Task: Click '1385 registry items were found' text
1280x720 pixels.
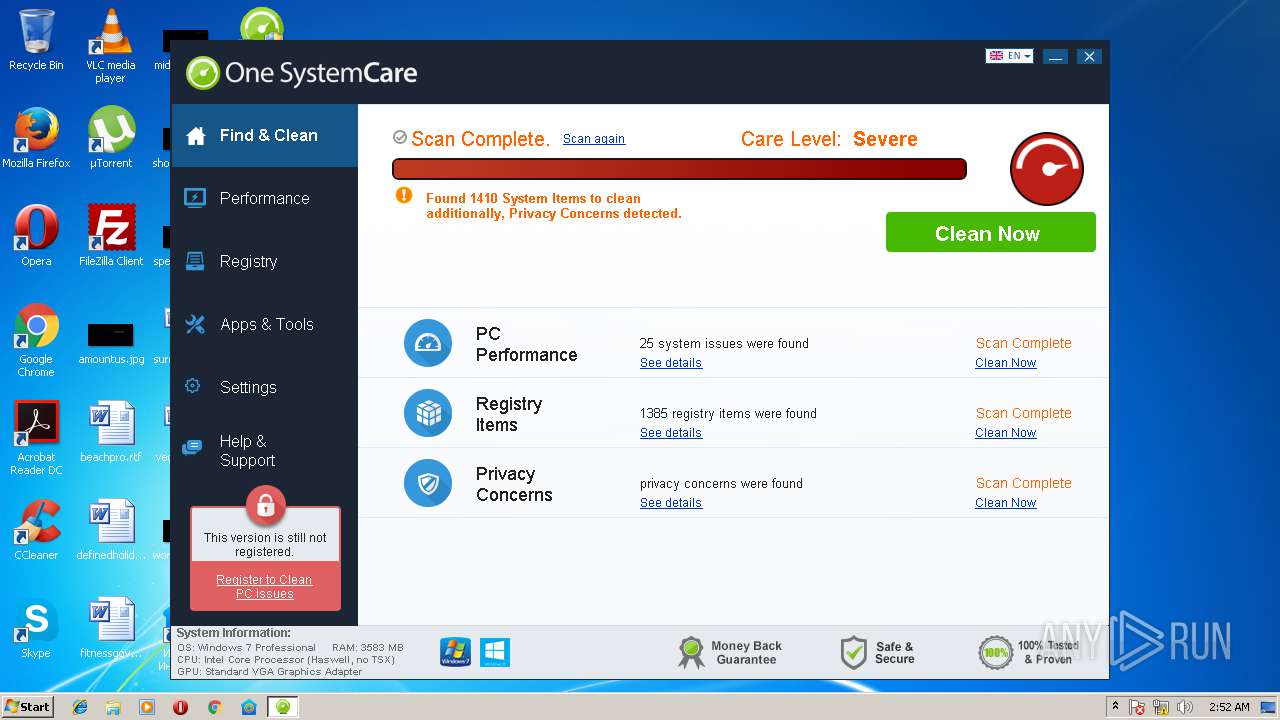Action: tap(728, 414)
